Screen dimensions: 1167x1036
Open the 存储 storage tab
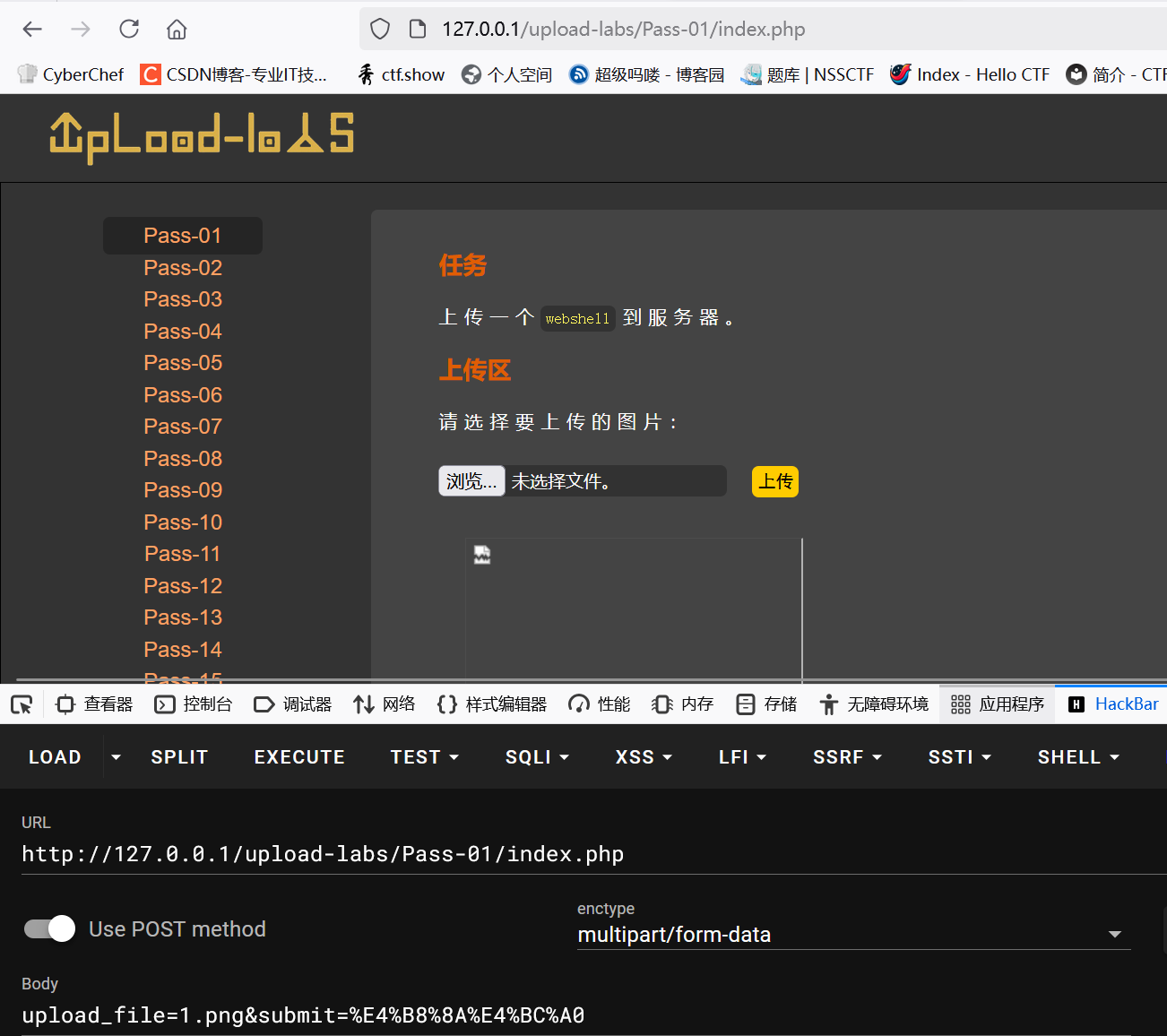766,704
